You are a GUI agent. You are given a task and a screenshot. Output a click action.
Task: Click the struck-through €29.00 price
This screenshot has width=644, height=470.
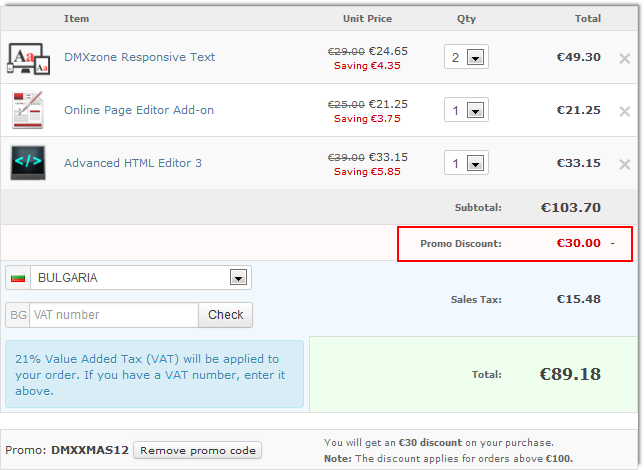coord(346,52)
